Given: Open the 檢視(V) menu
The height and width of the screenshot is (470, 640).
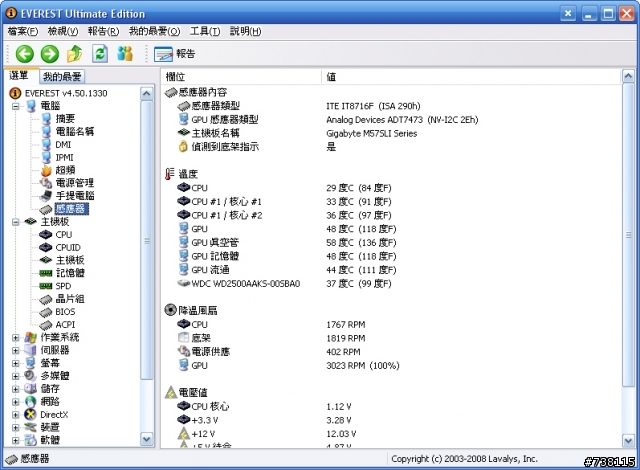Looking at the screenshot, I should coord(62,31).
